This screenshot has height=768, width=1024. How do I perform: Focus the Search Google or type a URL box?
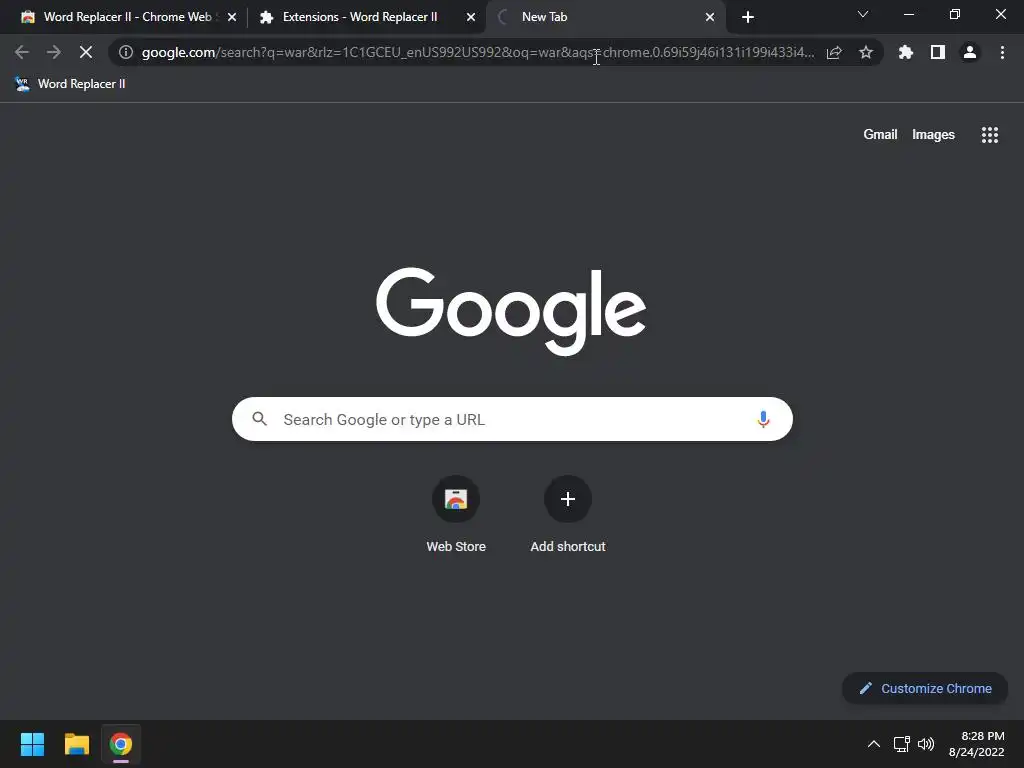pyautogui.click(x=512, y=419)
